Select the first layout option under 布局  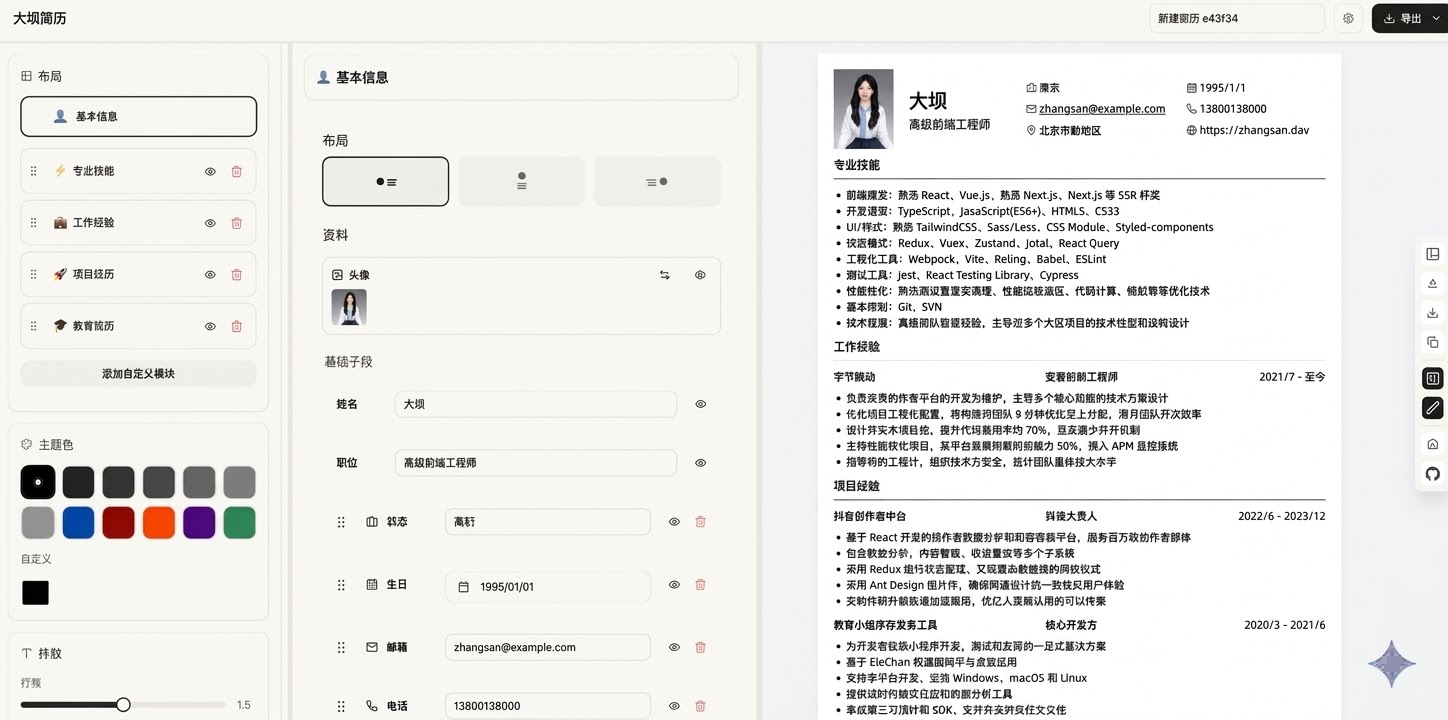point(385,181)
